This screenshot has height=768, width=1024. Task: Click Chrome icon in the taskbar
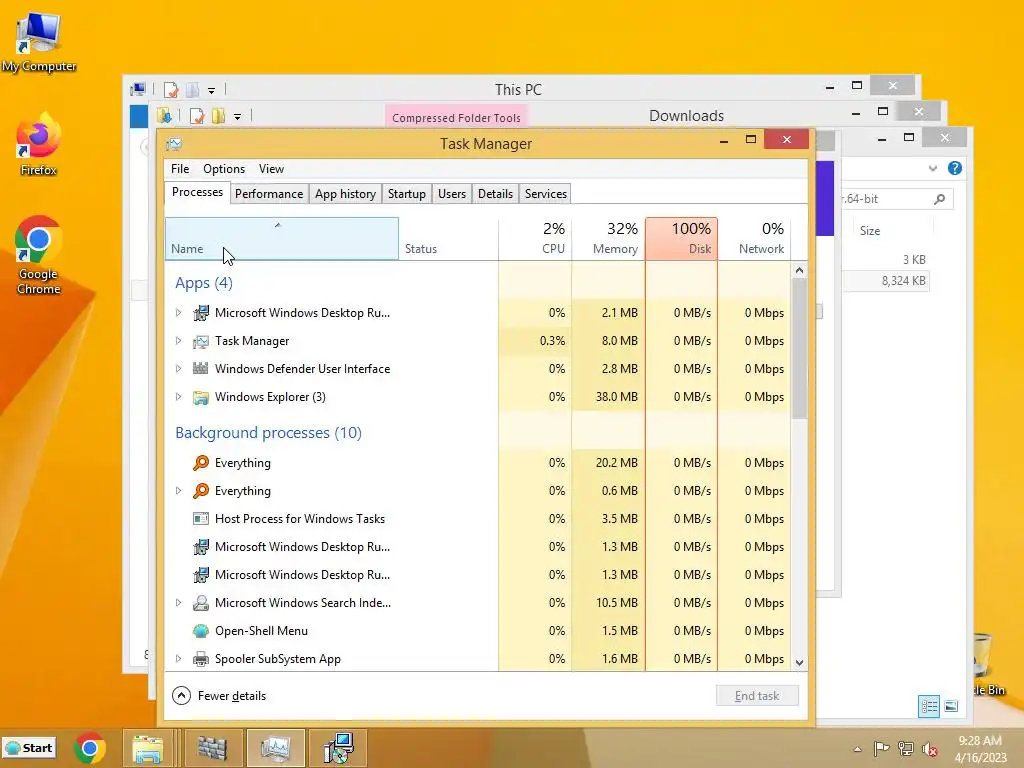click(x=90, y=748)
